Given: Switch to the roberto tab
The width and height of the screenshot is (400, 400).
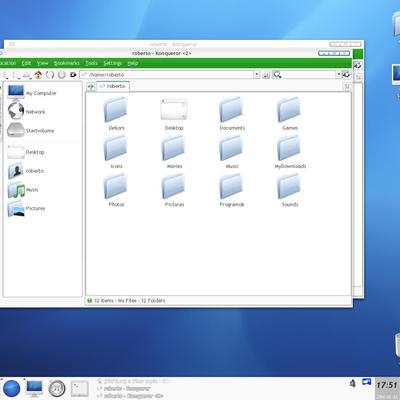Looking at the screenshot, I should click(113, 86).
